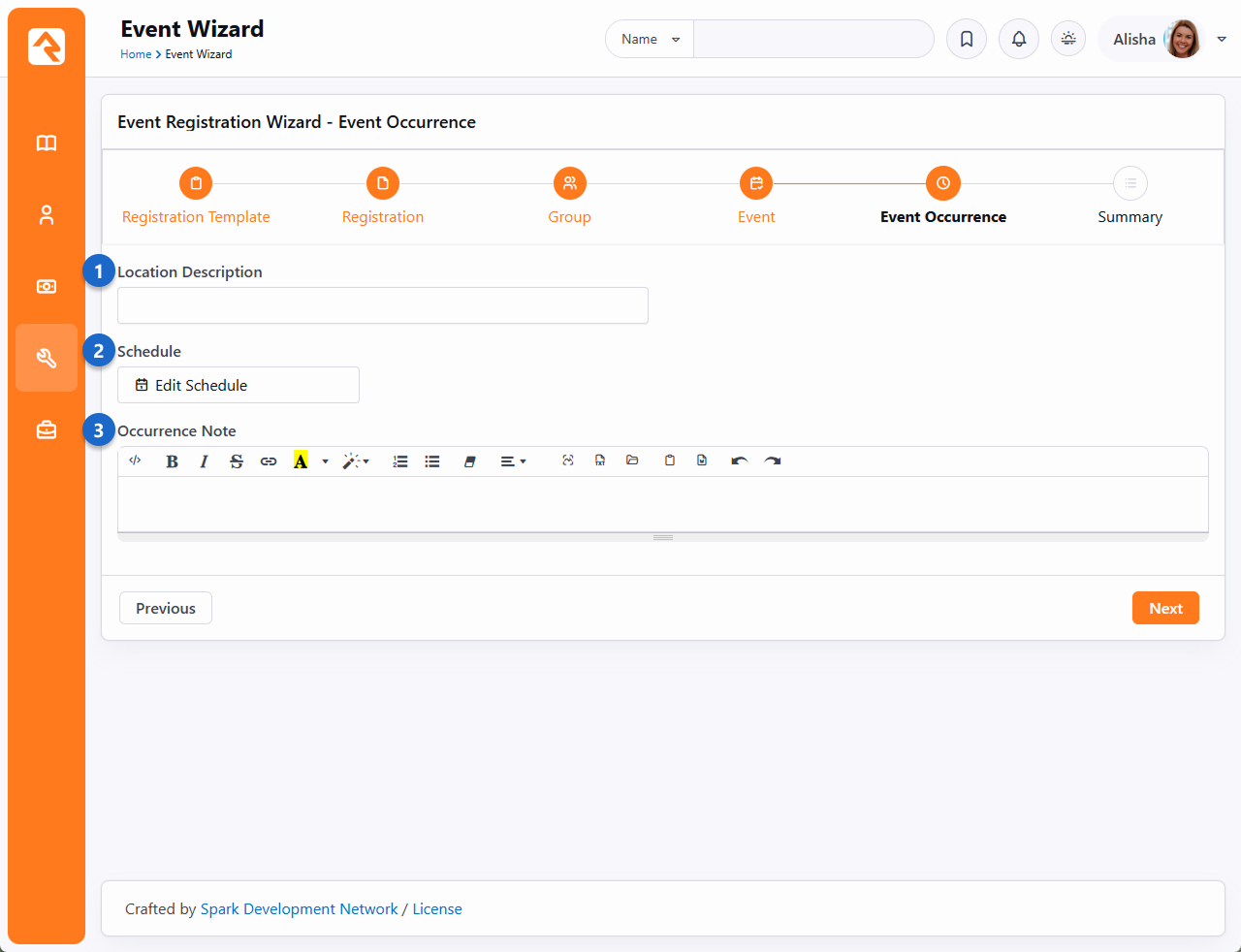The width and height of the screenshot is (1241, 952).
Task: Open the highlight color dropdown arrow
Action: pos(325,461)
